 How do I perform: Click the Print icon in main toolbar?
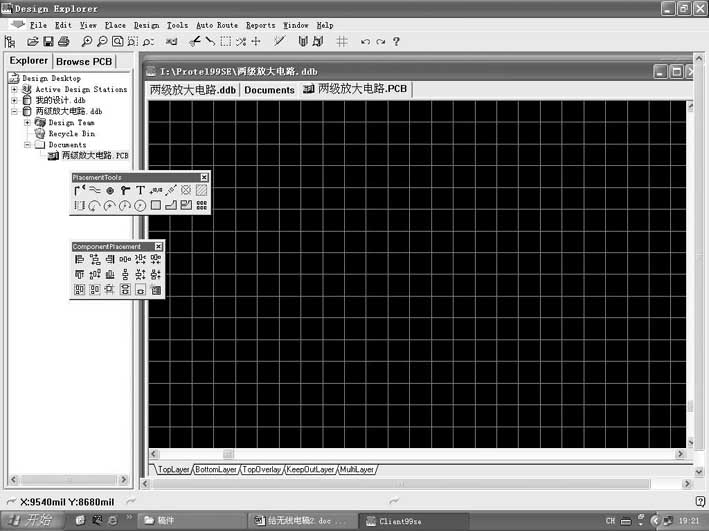[63, 42]
